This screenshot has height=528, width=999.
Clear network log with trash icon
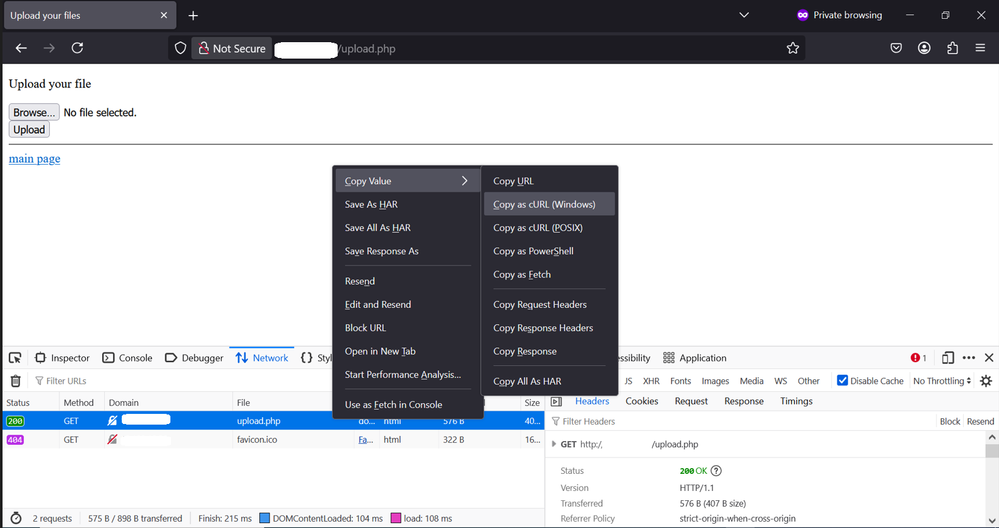pyautogui.click(x=16, y=381)
